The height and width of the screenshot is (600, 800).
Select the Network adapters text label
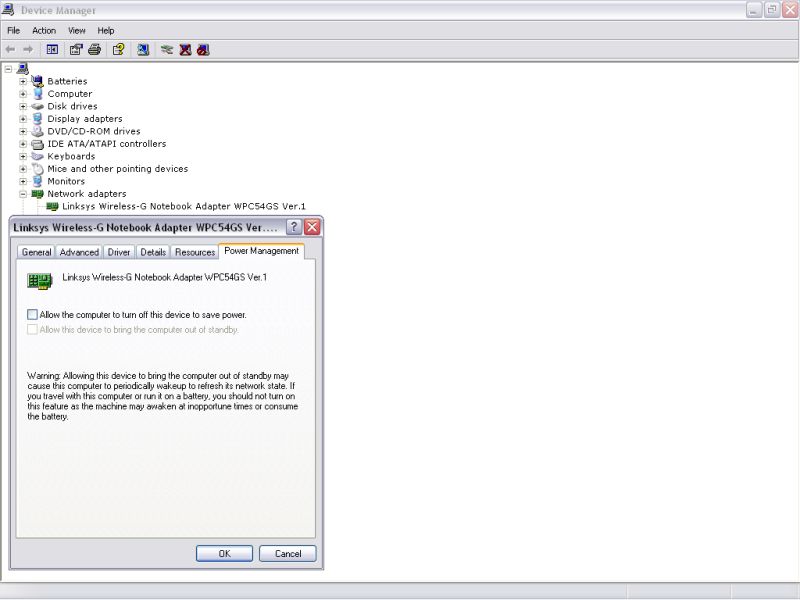pyautogui.click(x=87, y=194)
